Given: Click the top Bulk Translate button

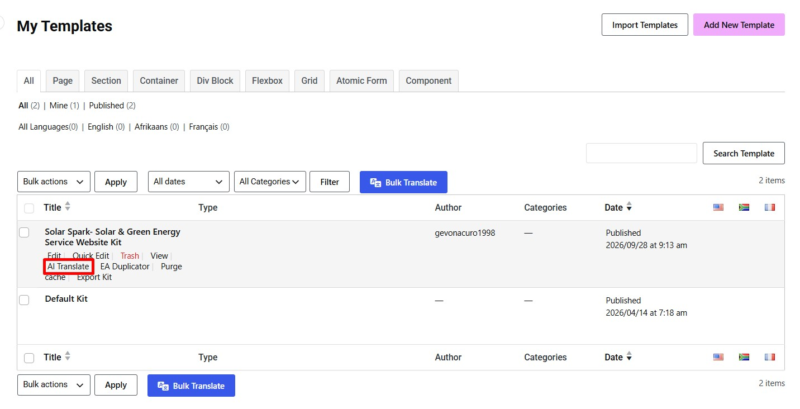Looking at the screenshot, I should click(x=404, y=182).
